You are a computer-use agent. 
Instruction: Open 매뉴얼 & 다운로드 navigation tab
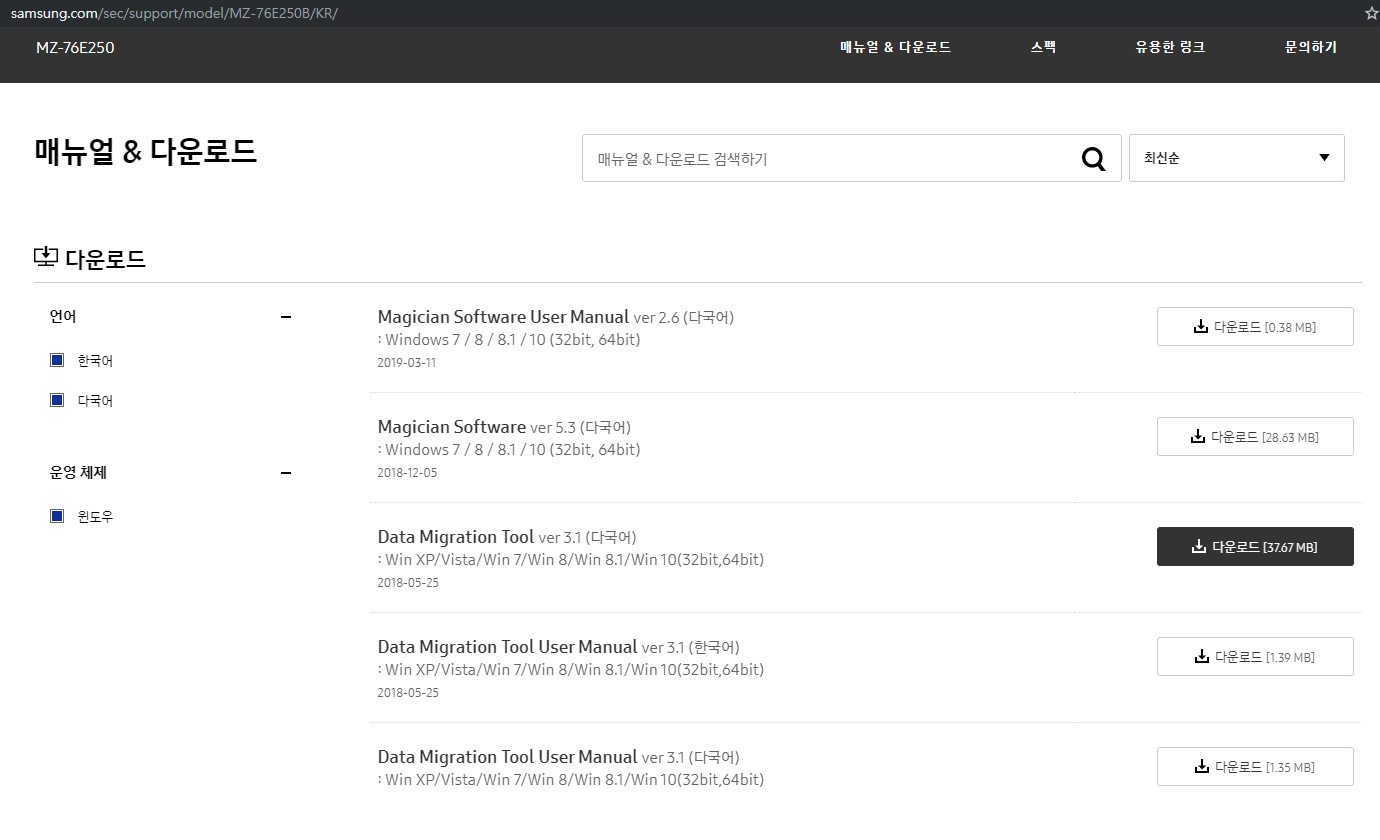point(895,47)
